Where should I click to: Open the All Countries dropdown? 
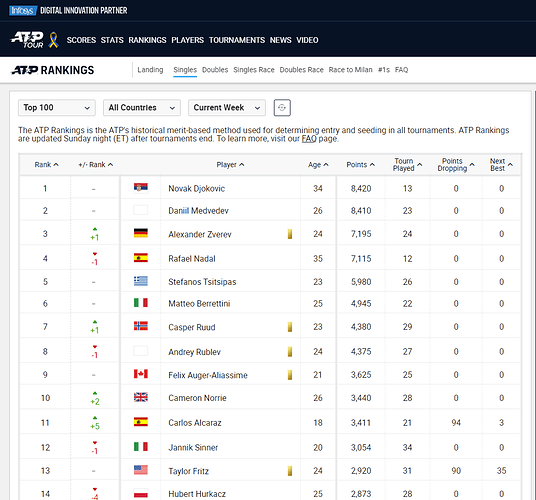point(142,108)
